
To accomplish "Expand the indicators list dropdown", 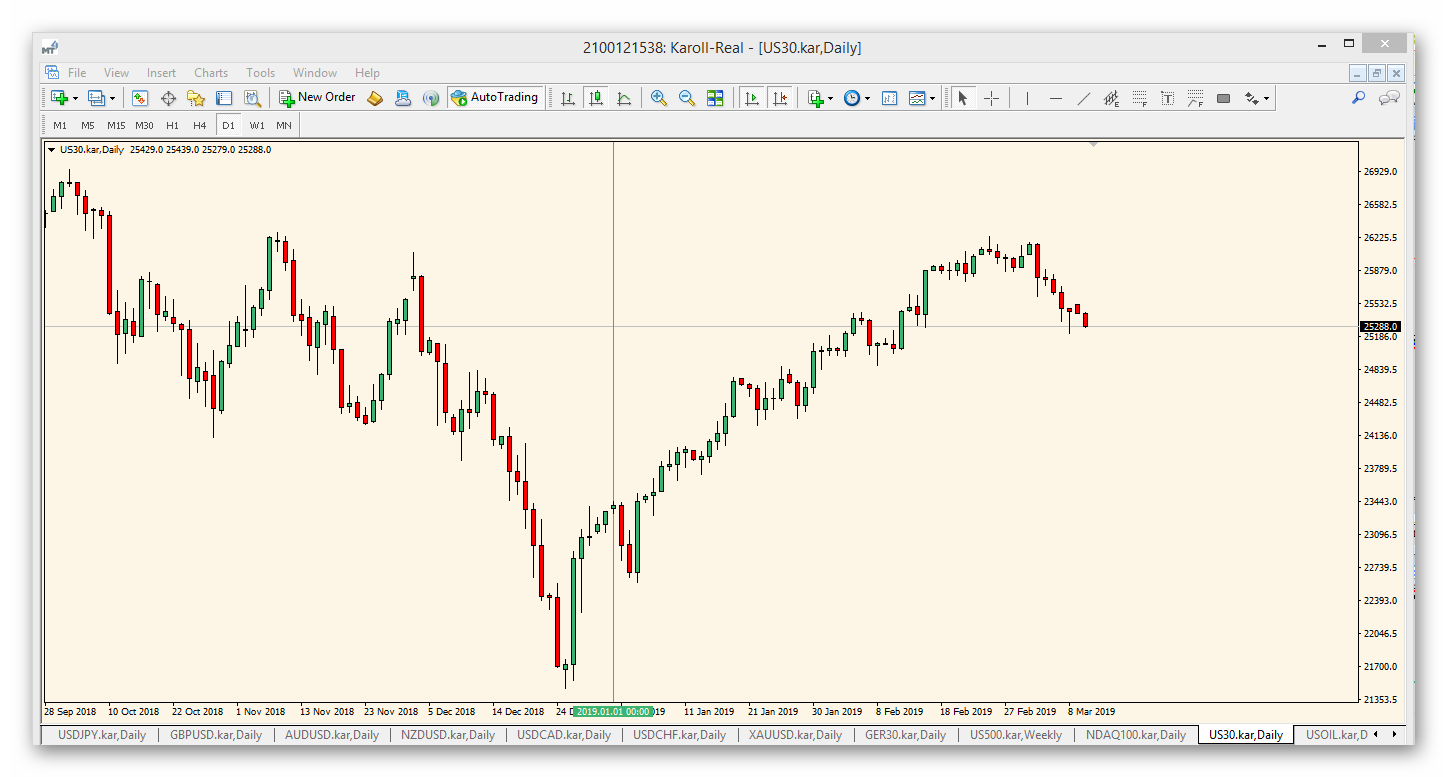I will 830,98.
